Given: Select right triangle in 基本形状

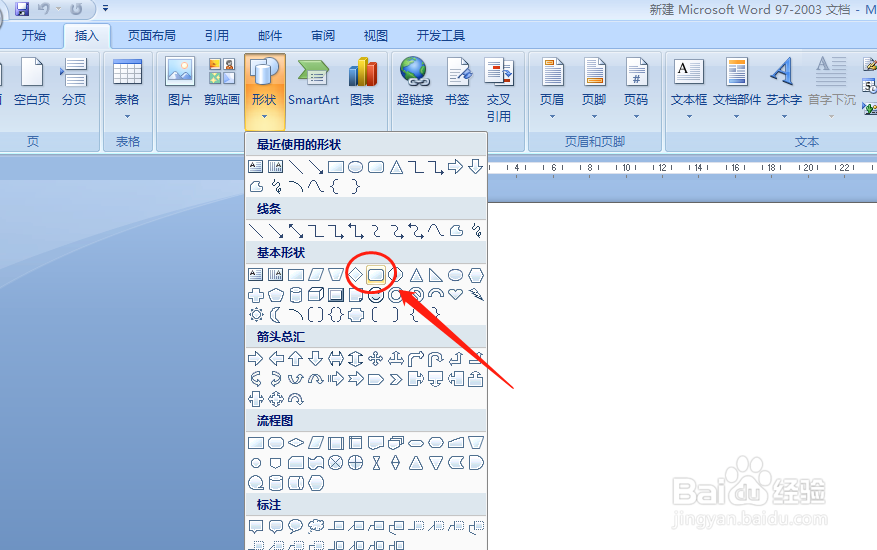Looking at the screenshot, I should pyautogui.click(x=436, y=275).
